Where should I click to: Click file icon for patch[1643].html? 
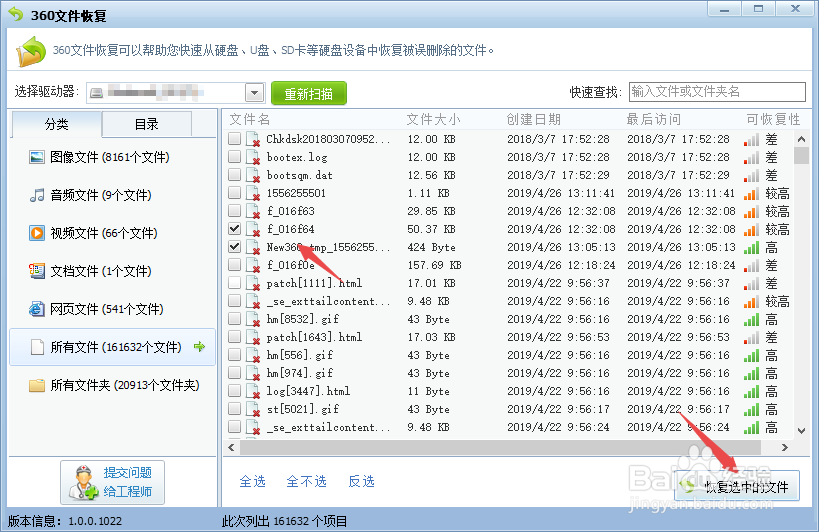253,337
